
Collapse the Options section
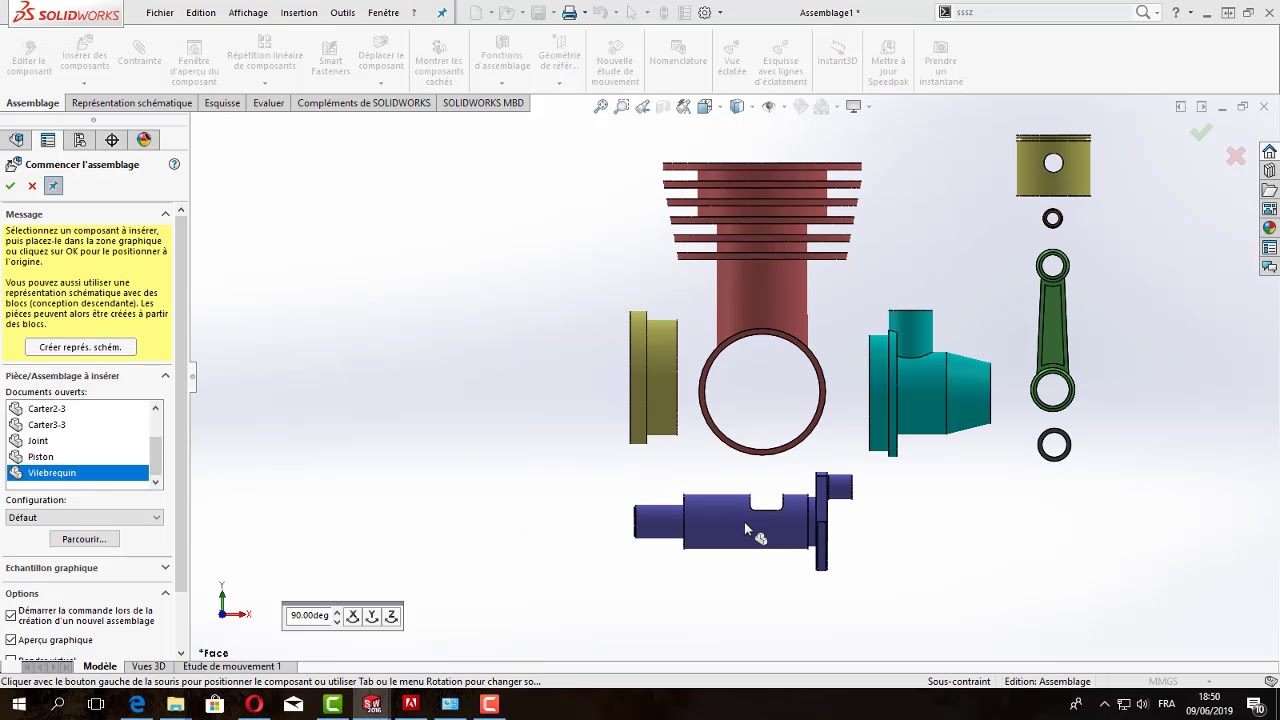(165, 593)
